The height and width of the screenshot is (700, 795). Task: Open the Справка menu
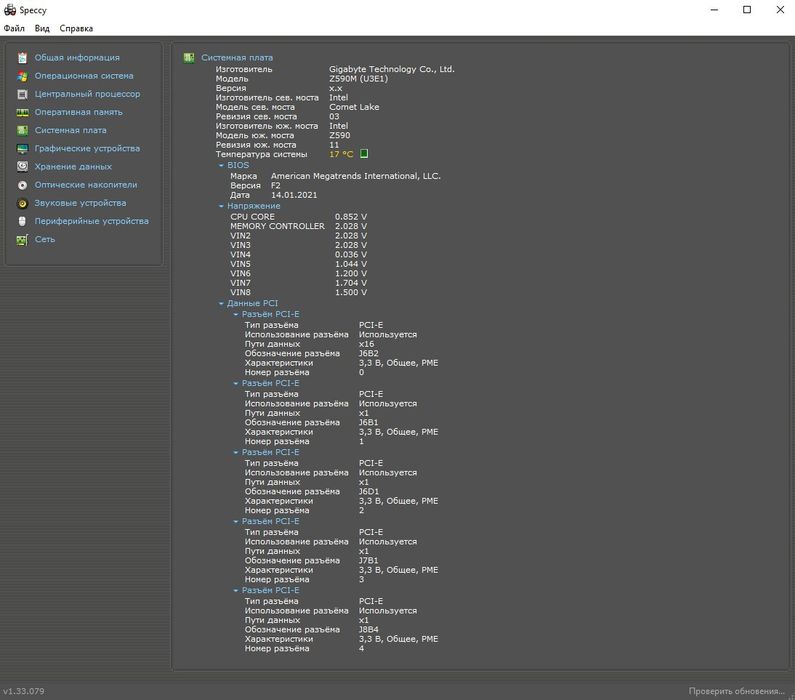(x=76, y=28)
